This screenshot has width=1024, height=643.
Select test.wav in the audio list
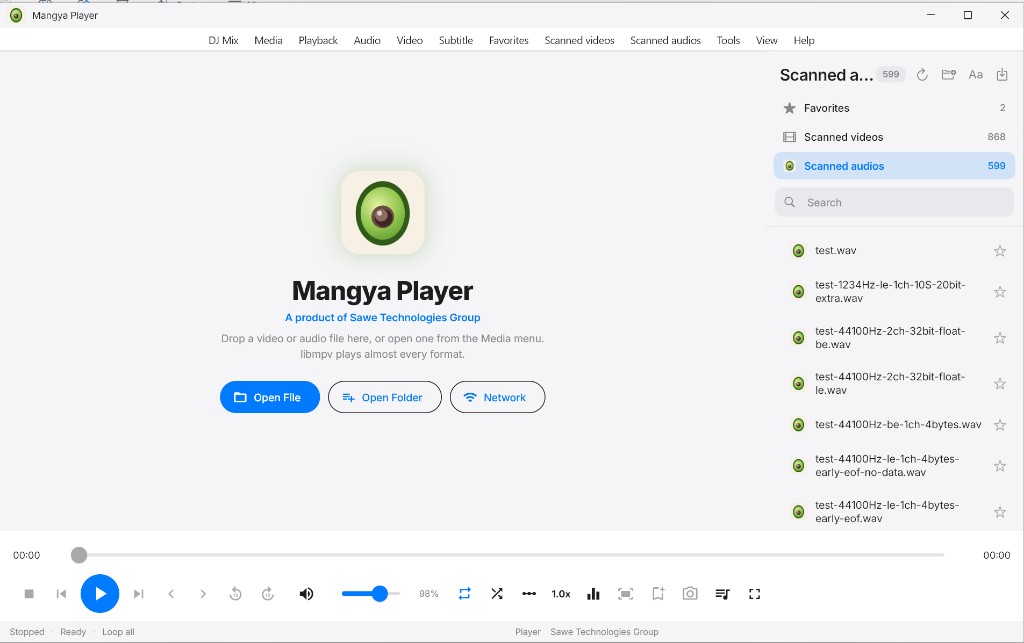click(836, 251)
